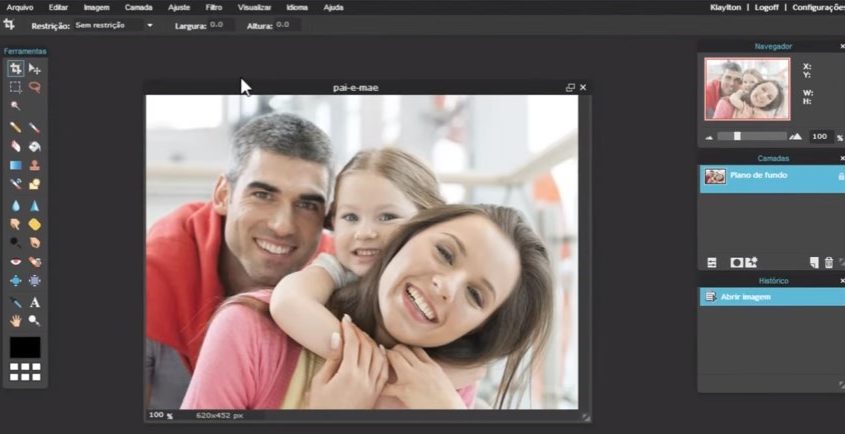Delete layer using trash icon
Screen dimensions: 845x434
coord(828,262)
